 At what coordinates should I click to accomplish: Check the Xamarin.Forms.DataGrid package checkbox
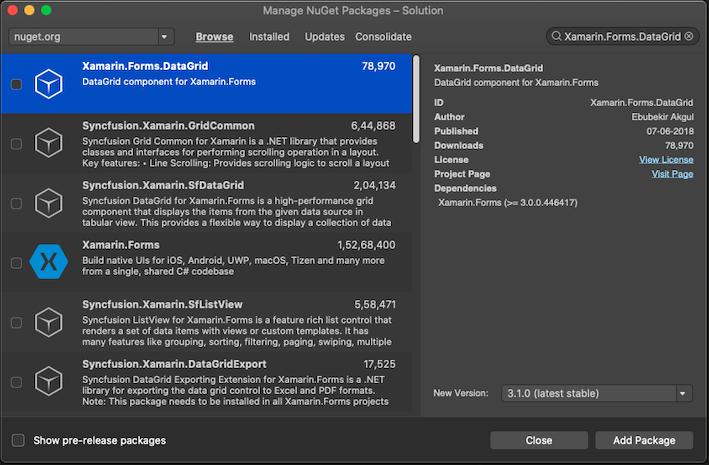(16, 84)
